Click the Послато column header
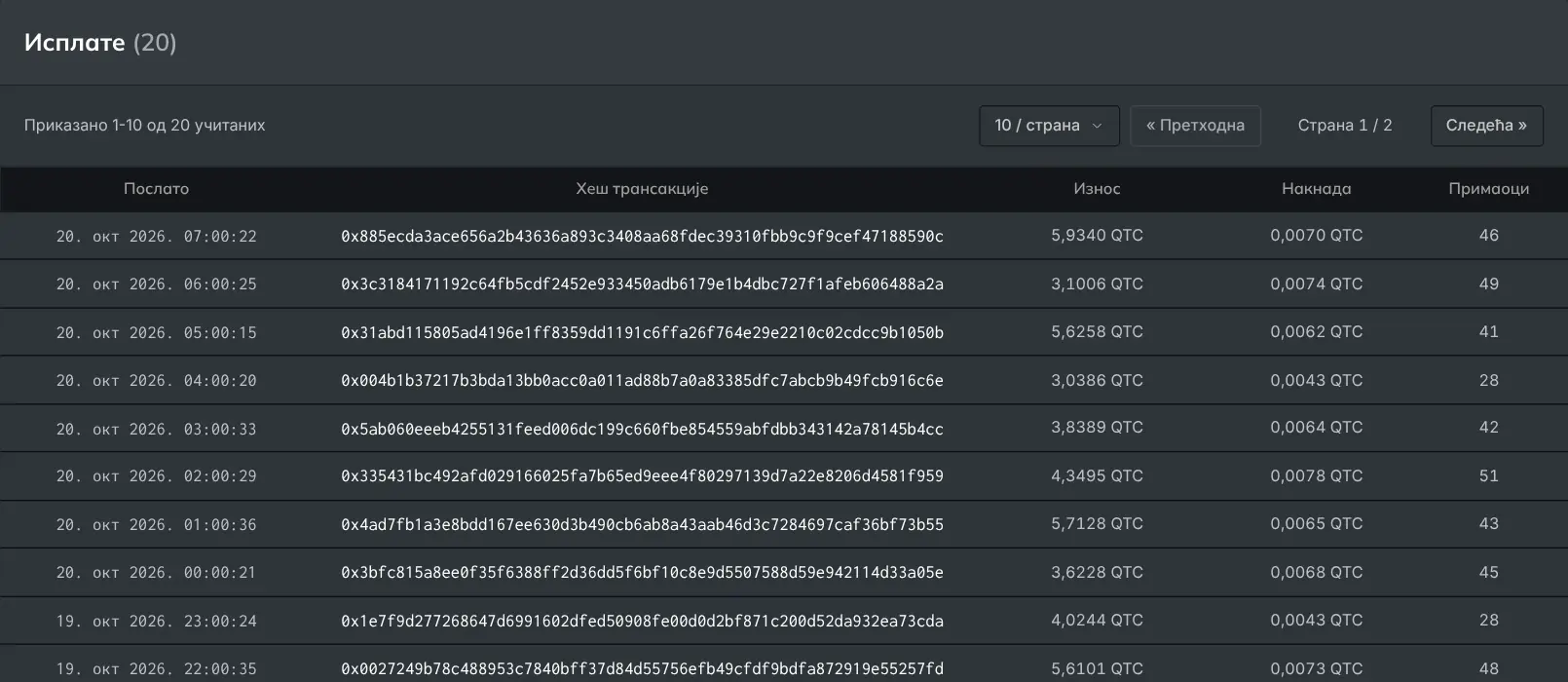 156,189
